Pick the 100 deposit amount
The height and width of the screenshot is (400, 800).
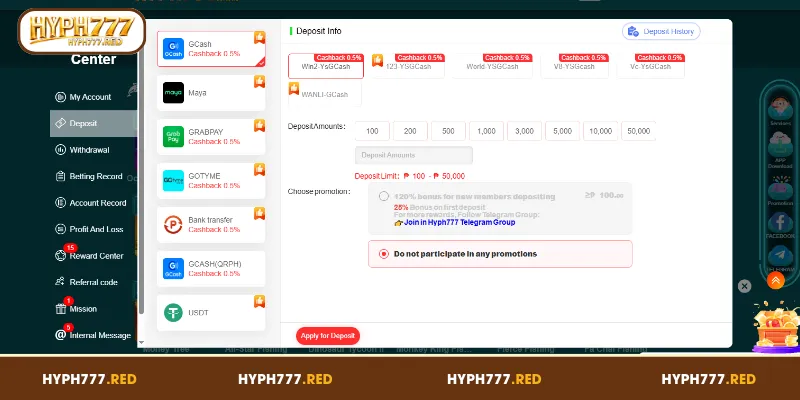point(372,131)
